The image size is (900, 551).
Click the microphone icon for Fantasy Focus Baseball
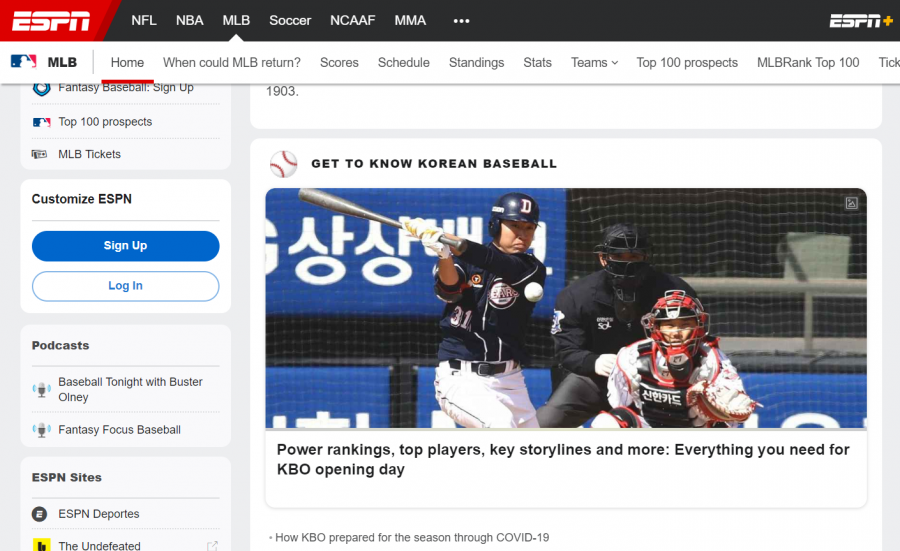click(41, 430)
